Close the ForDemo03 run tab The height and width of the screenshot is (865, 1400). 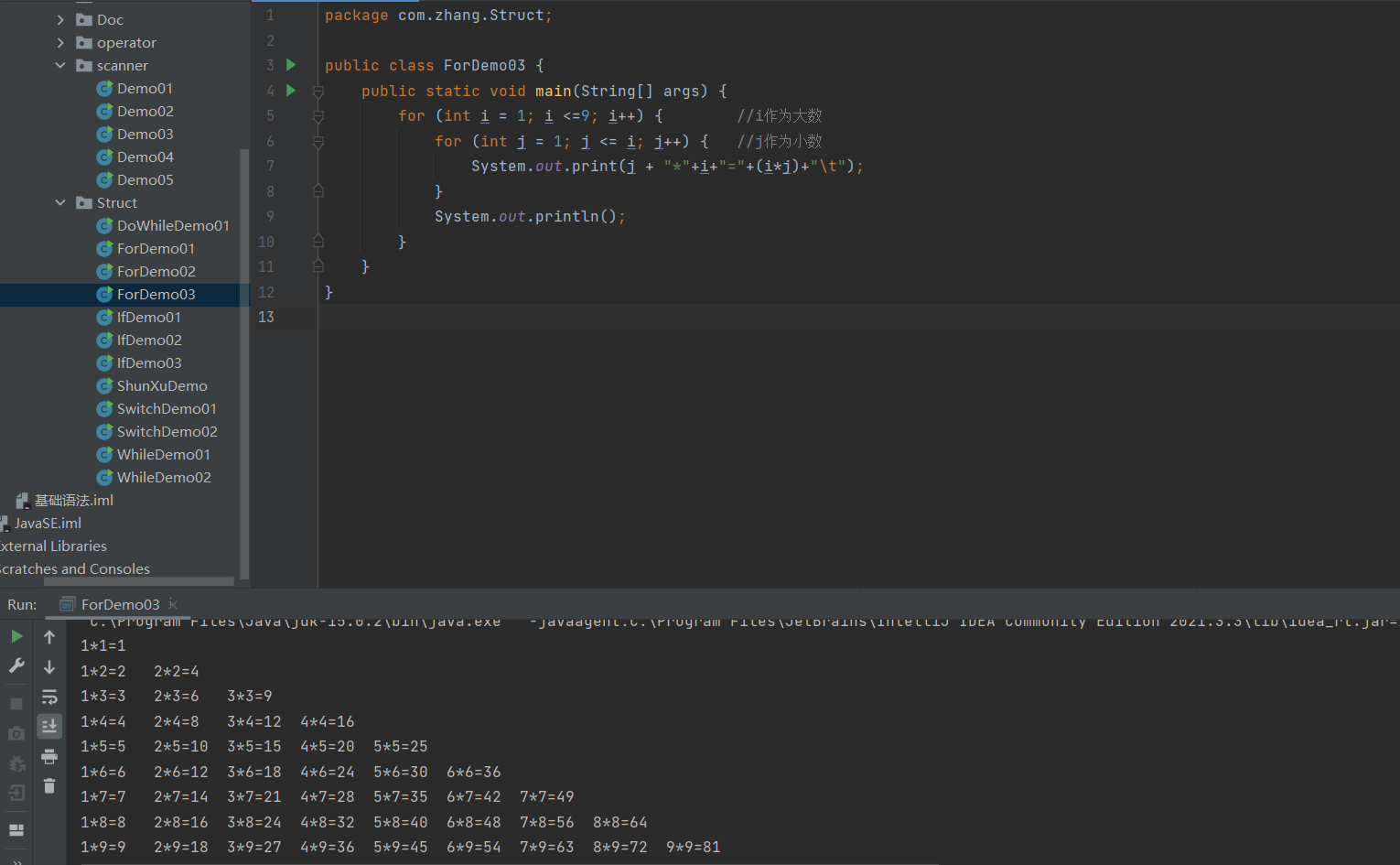point(173,604)
